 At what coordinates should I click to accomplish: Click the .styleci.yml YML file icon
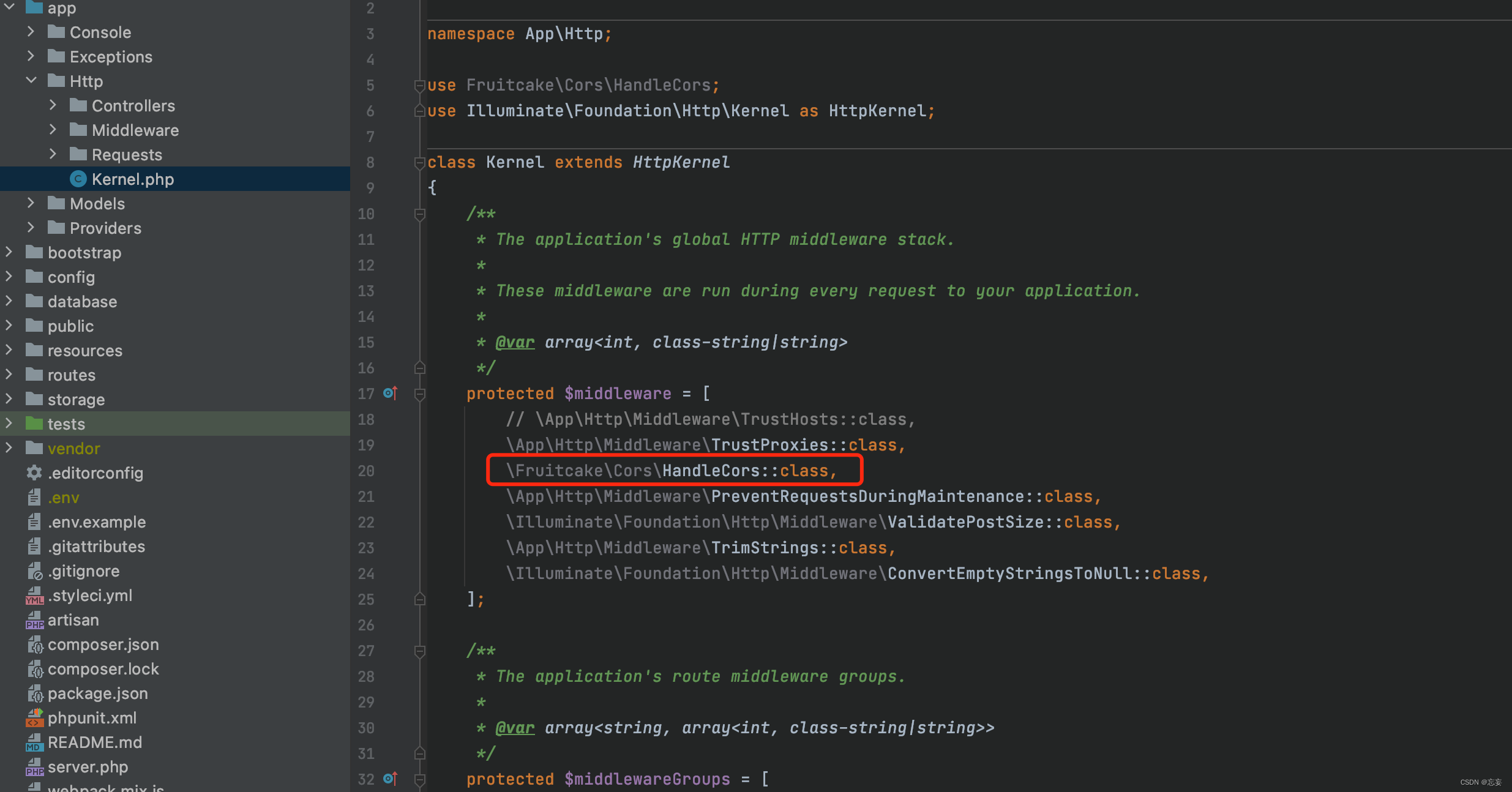point(34,596)
